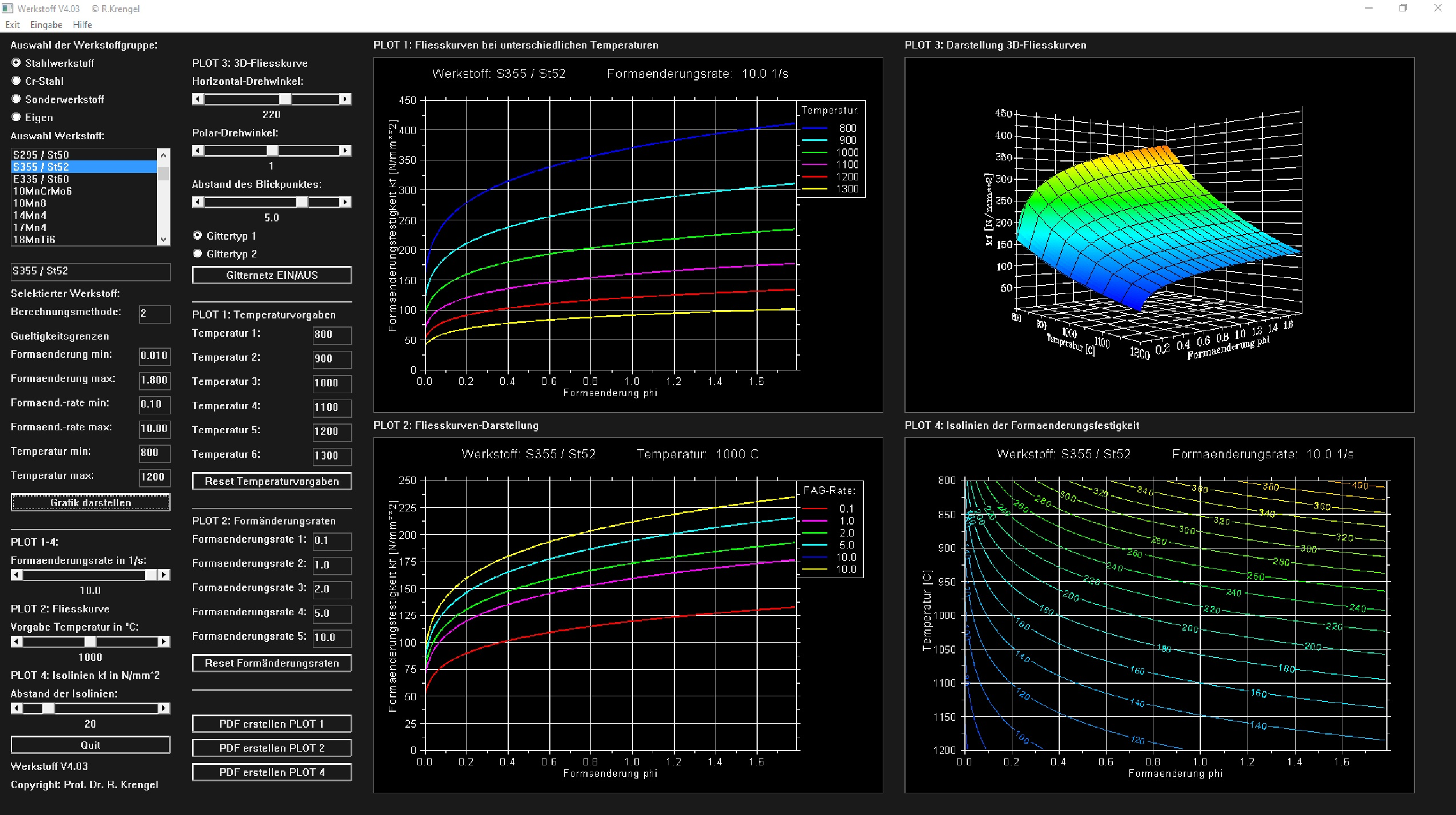1456x815 pixels.
Task: Select the Sonderwerkstoff material group
Action: [17, 99]
